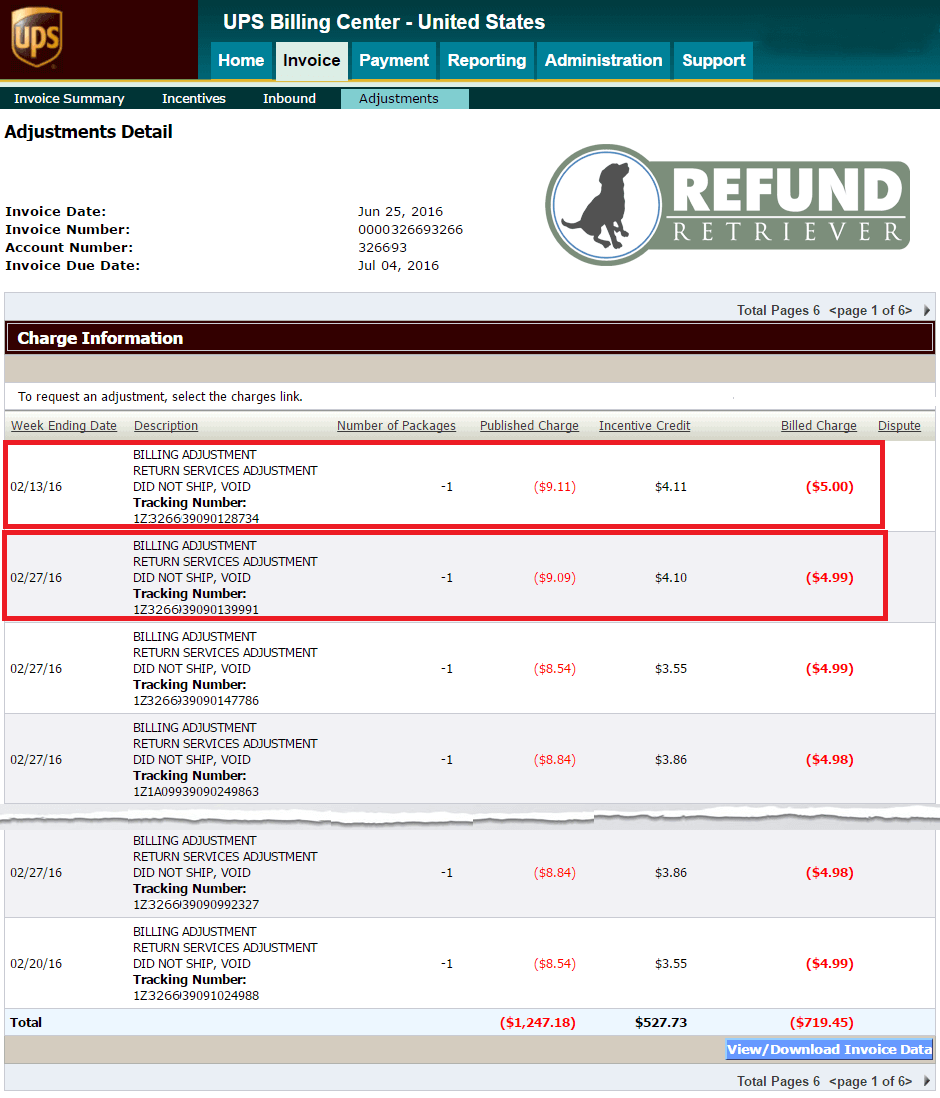Select the Administration tab

pyautogui.click(x=603, y=61)
